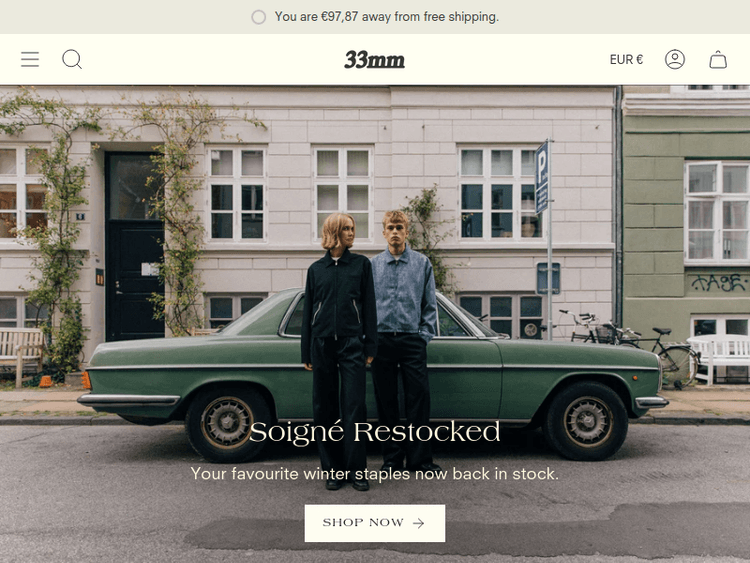Click the graffiti on the green wall
This screenshot has width=750, height=563.
coord(719,282)
